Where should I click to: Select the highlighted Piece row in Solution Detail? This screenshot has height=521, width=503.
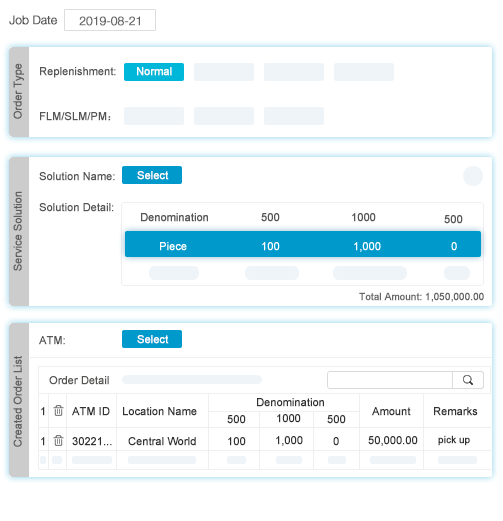pos(303,244)
